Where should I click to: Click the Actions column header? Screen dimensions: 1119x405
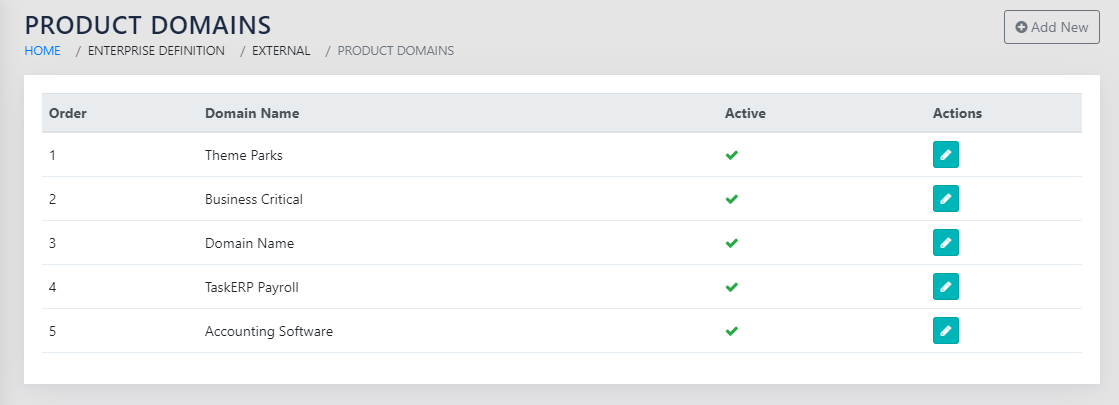[957, 113]
